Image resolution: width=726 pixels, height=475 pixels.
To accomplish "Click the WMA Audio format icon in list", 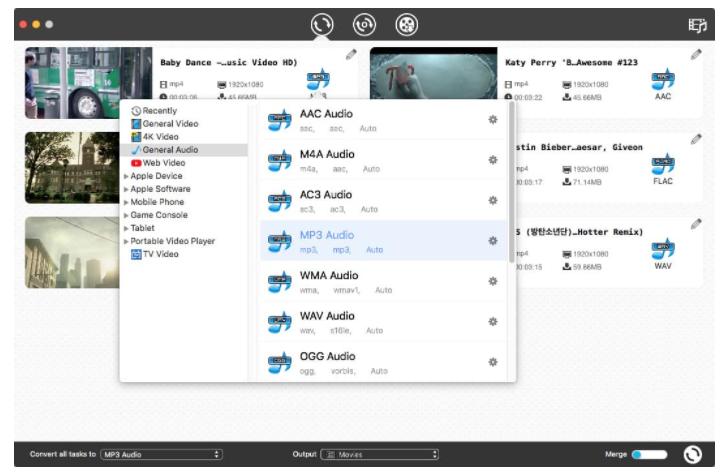I will tap(280, 281).
